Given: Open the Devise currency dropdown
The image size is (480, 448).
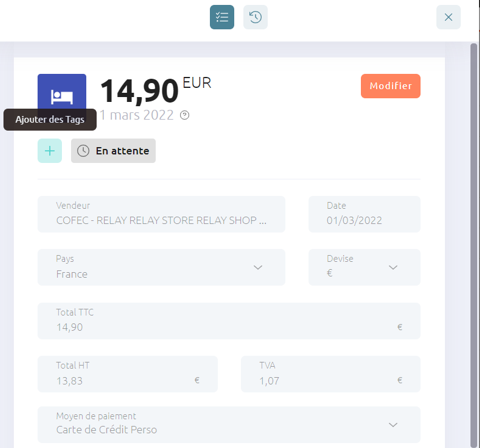Looking at the screenshot, I should click(x=364, y=267).
